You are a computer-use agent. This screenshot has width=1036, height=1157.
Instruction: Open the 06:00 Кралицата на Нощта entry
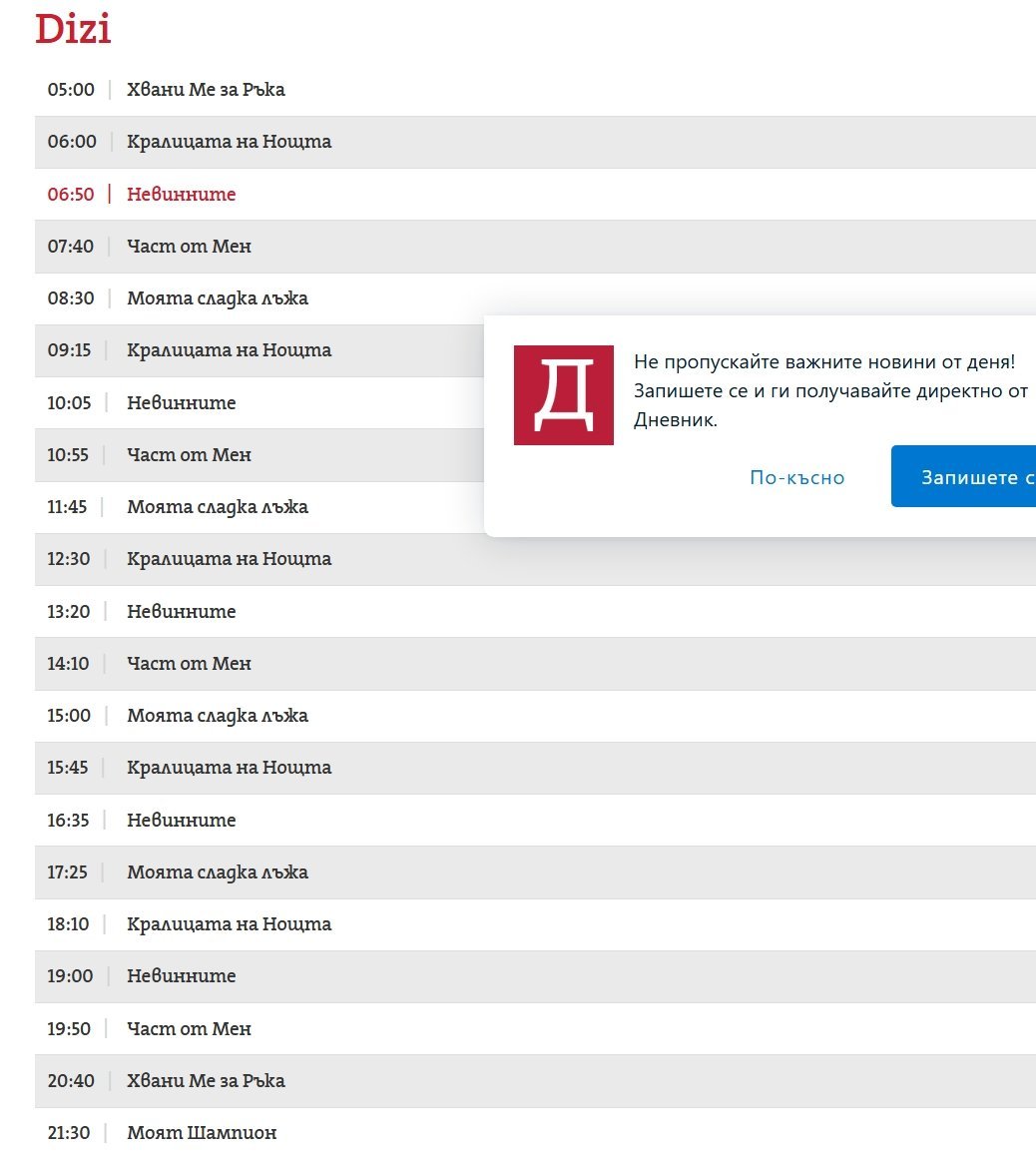(229, 142)
